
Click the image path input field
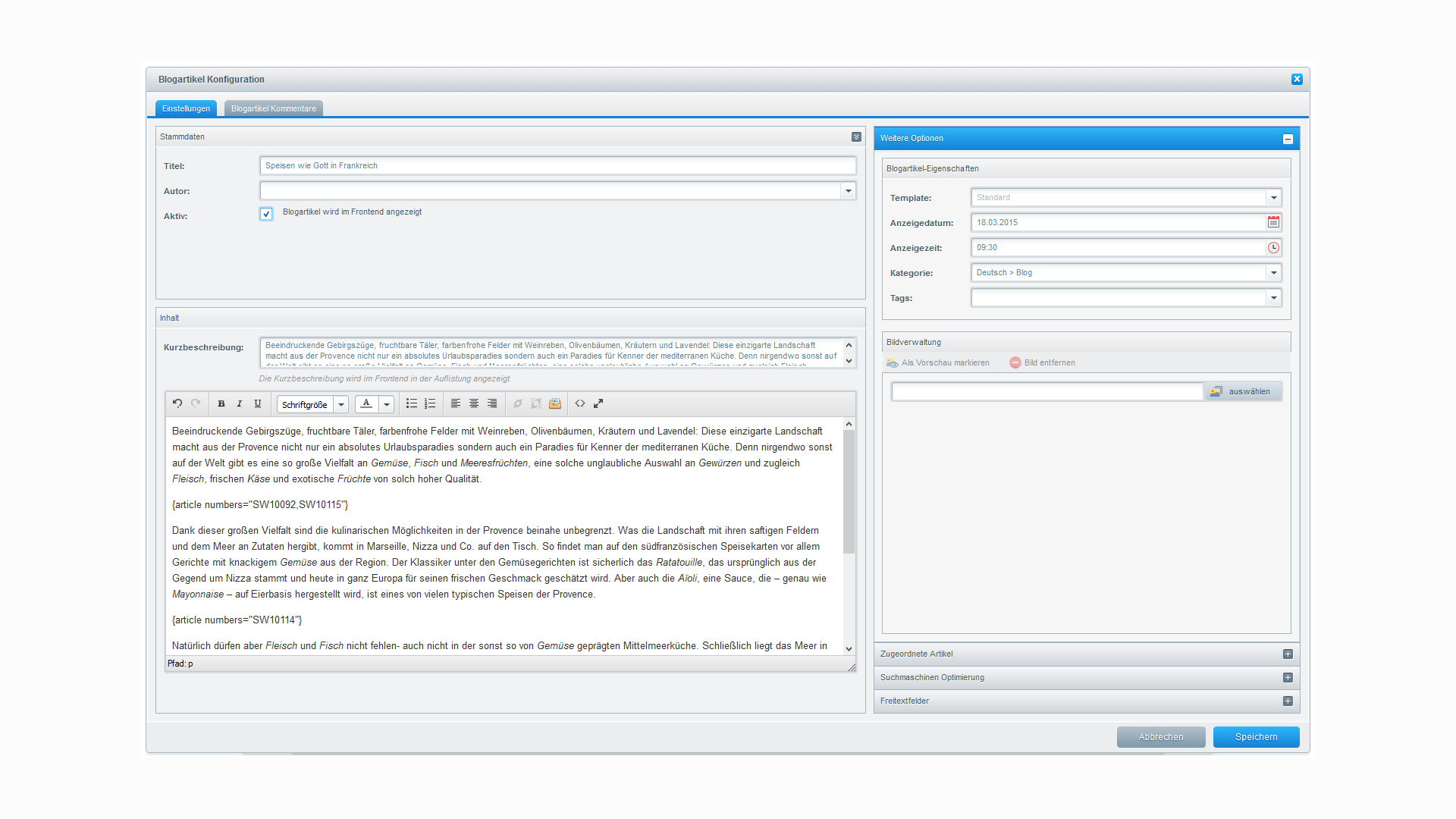(1047, 391)
